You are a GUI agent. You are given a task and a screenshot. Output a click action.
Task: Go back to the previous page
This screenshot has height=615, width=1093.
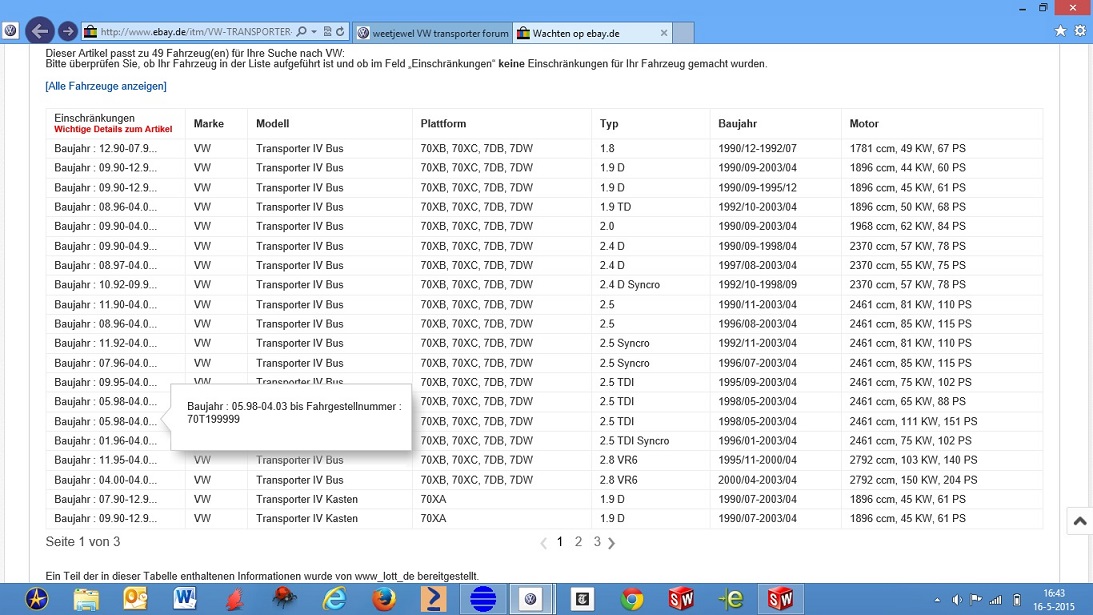[40, 31]
